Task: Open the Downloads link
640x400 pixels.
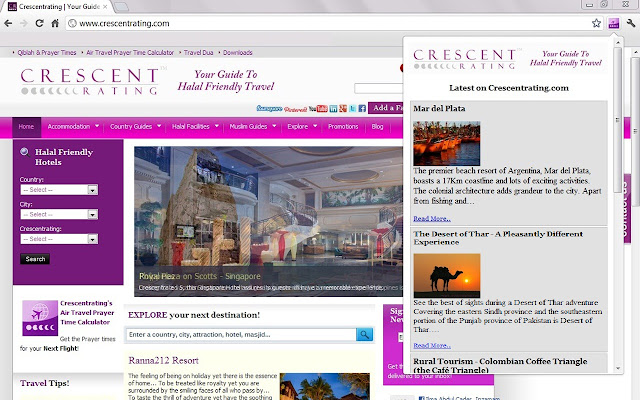Action: click(x=238, y=53)
